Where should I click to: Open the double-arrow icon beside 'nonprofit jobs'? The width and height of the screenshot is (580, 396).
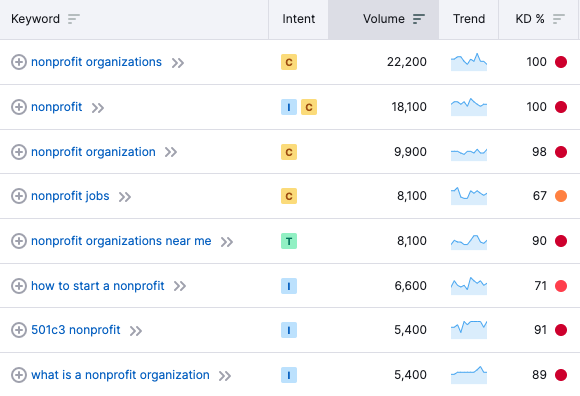pos(125,197)
